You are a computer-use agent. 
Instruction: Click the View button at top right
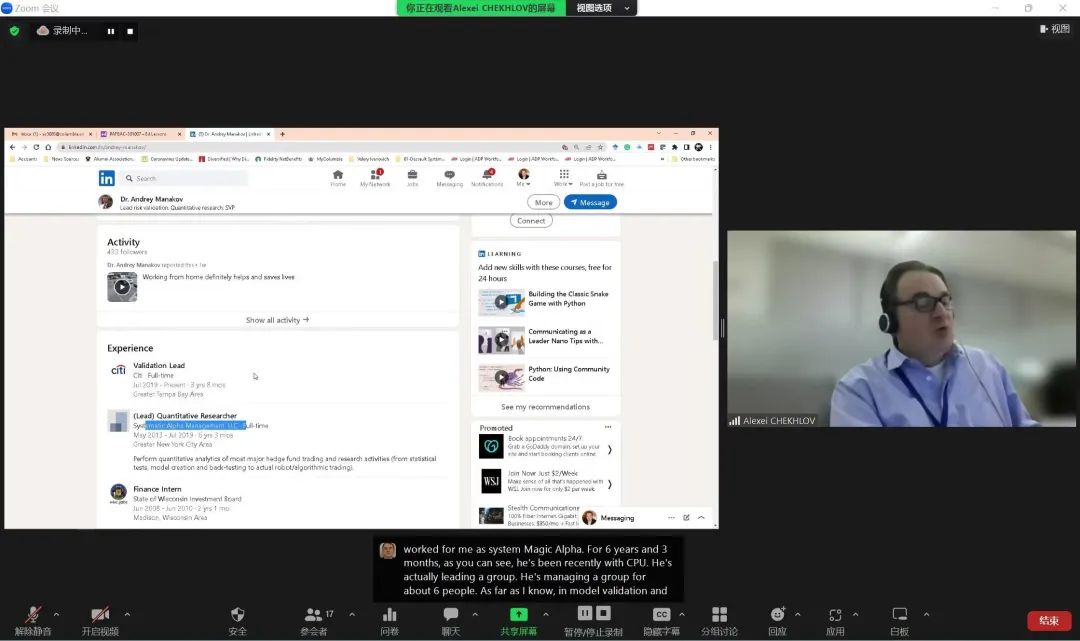1055,29
